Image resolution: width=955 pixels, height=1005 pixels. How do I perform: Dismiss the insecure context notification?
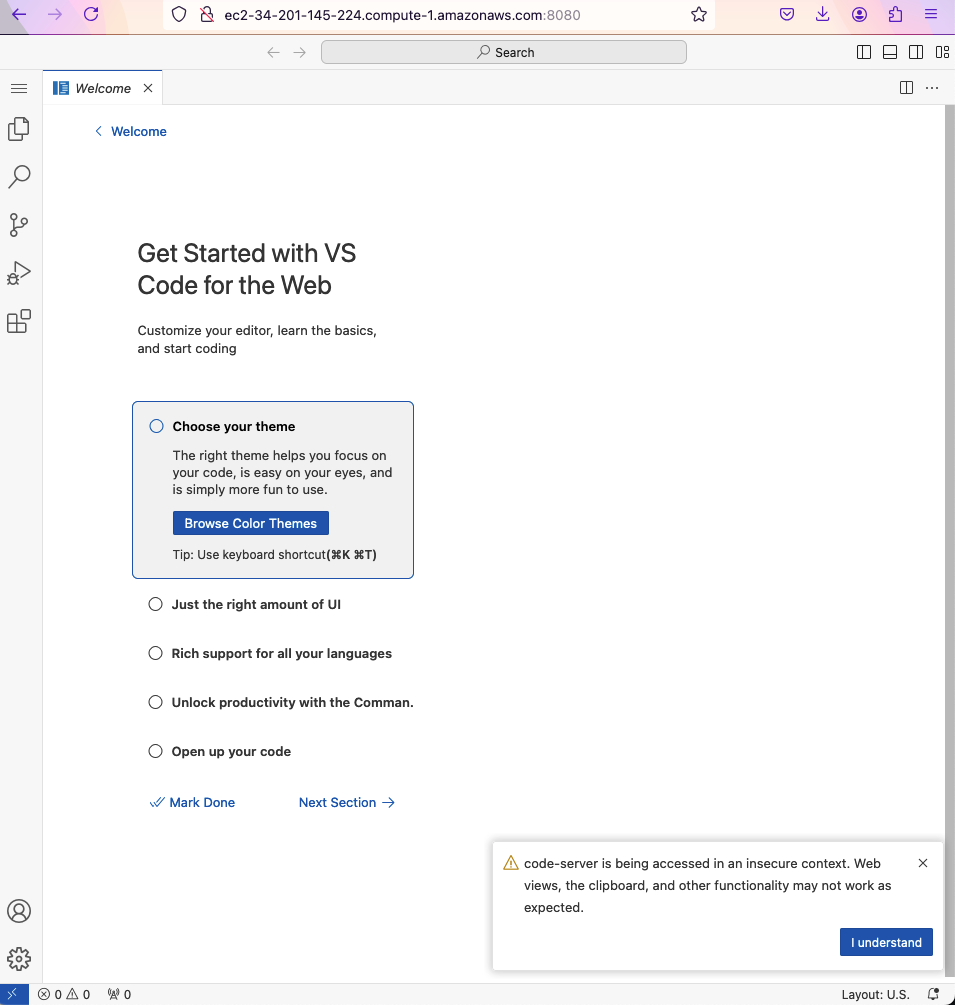[x=923, y=863]
